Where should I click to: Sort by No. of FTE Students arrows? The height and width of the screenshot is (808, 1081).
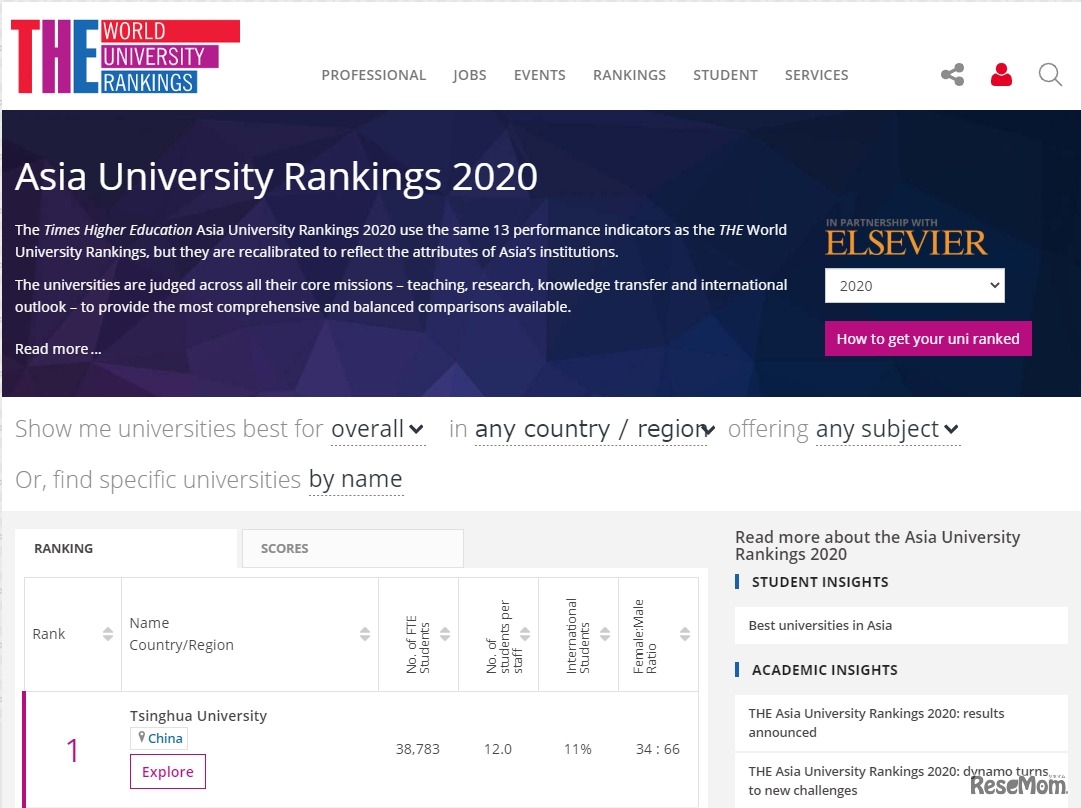point(445,634)
